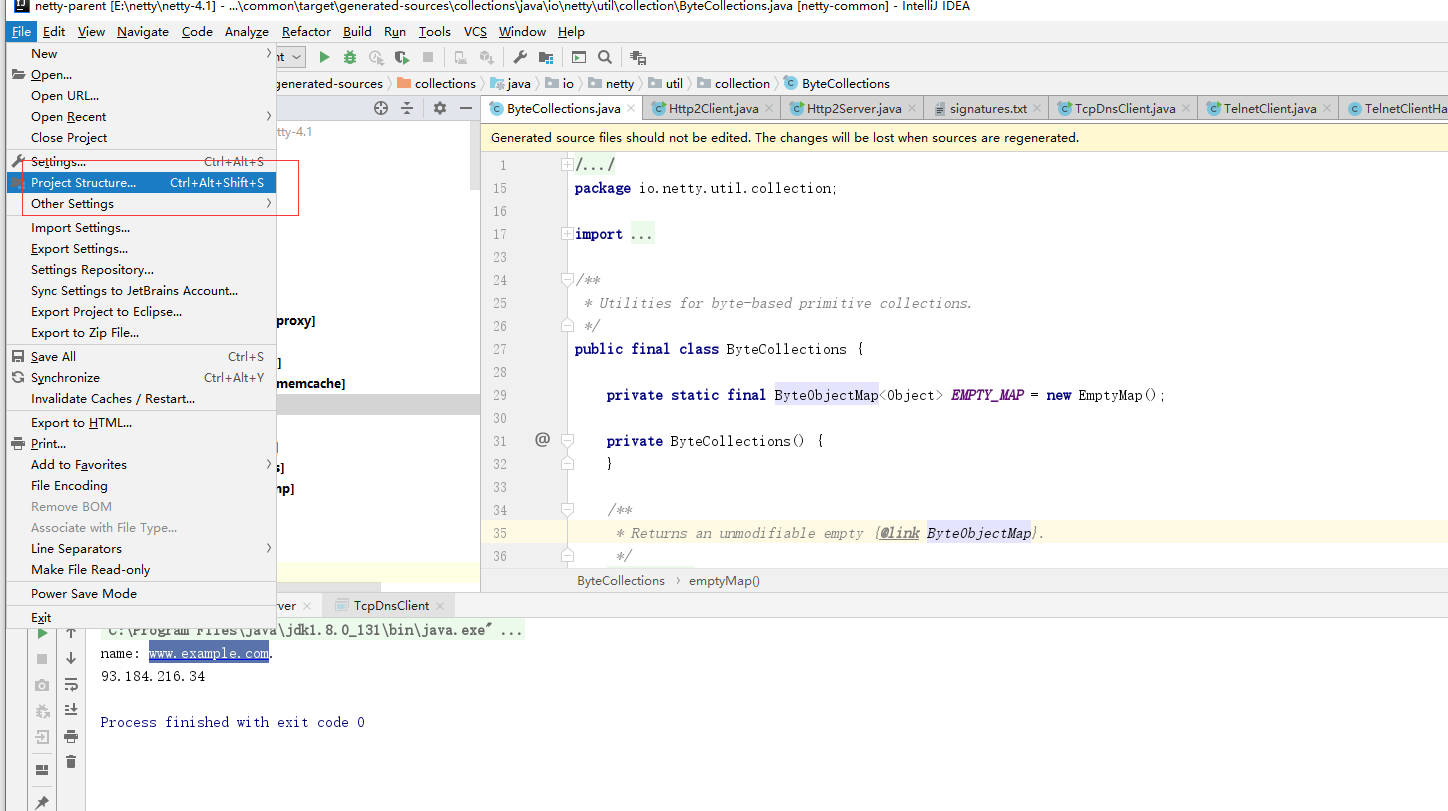Follow the www.example.com link in the console

pyautogui.click(x=209, y=652)
